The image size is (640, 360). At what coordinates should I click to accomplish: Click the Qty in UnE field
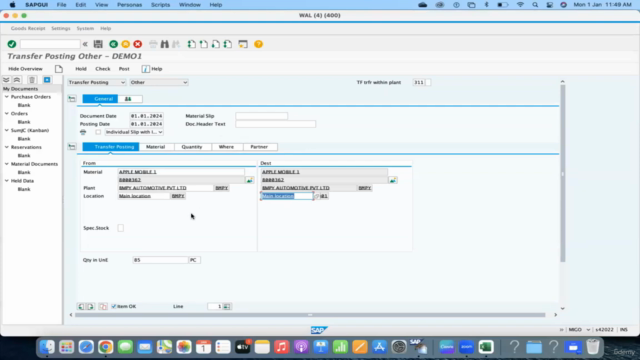[160, 260]
